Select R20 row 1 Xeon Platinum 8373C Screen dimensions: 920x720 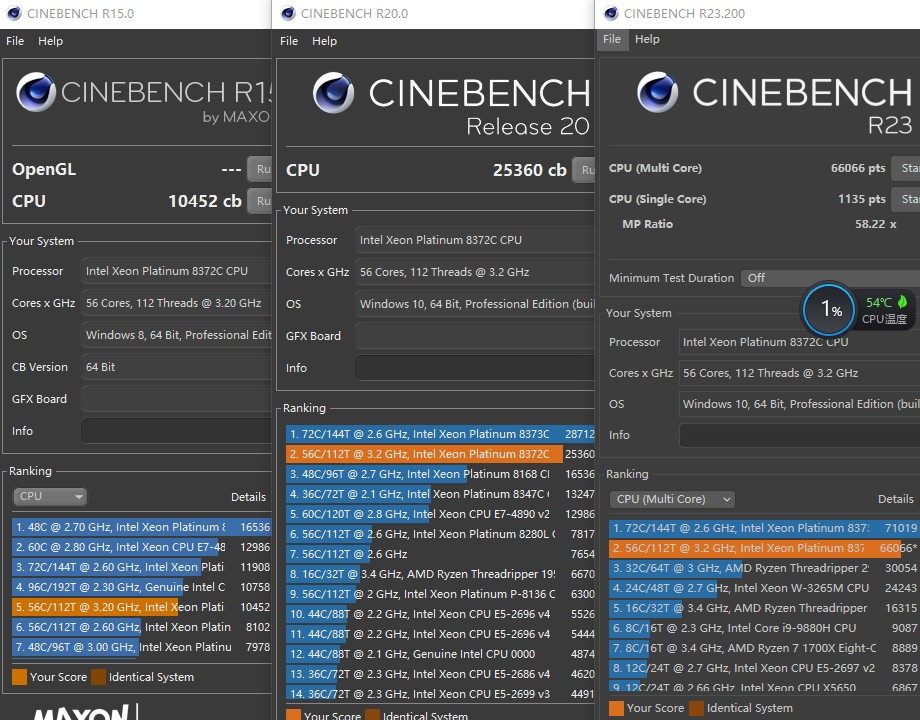(x=441, y=434)
